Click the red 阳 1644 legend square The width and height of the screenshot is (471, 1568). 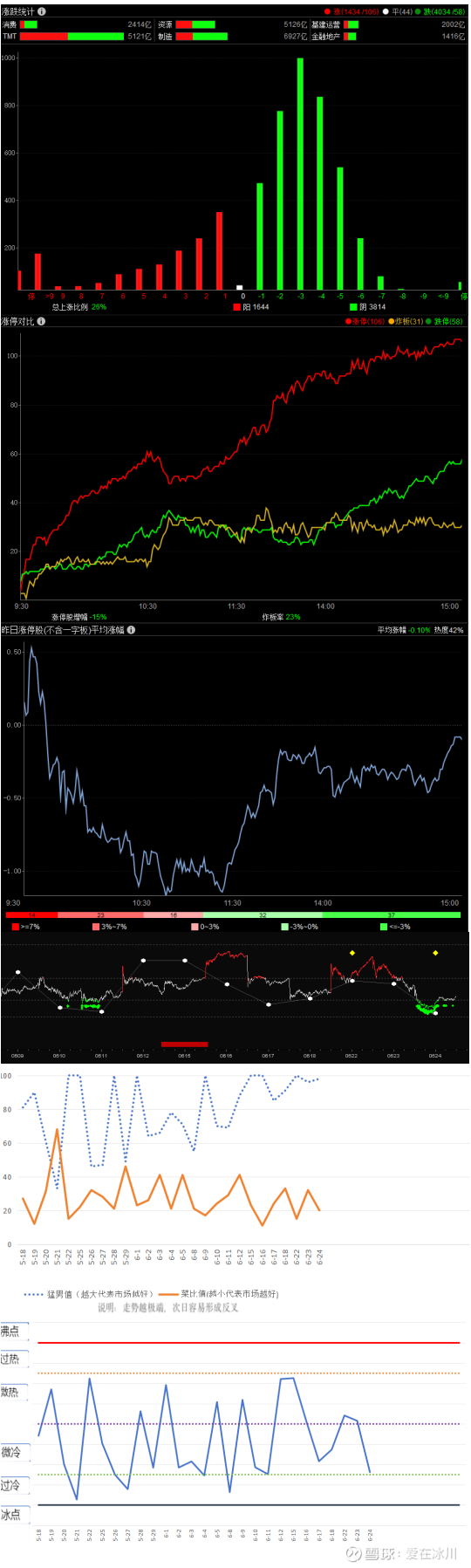(x=236, y=307)
